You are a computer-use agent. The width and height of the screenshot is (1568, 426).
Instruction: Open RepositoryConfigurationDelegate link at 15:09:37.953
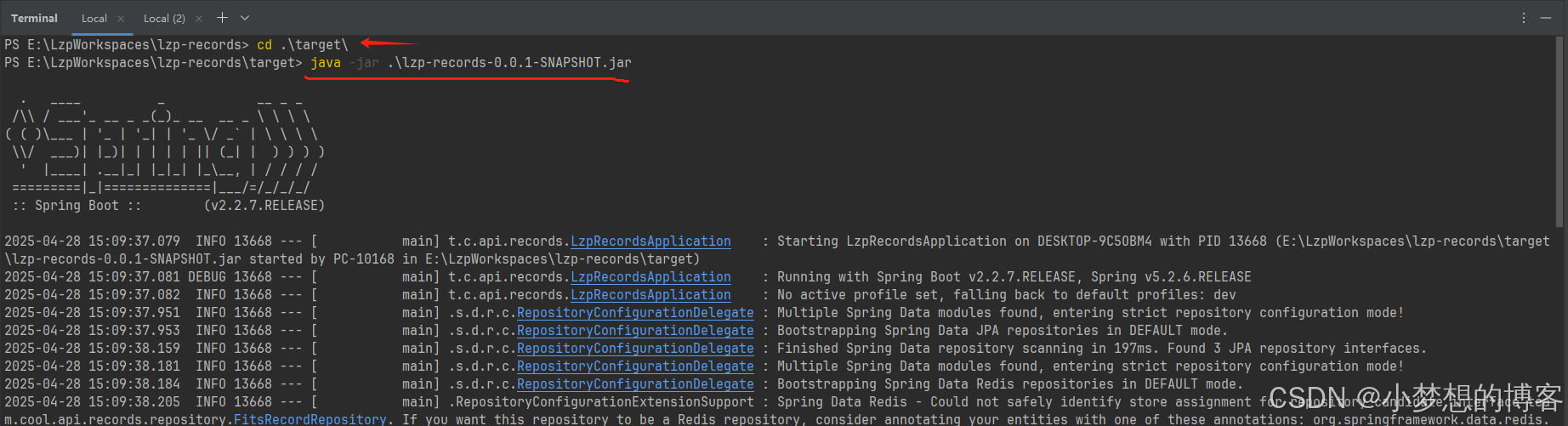click(635, 331)
